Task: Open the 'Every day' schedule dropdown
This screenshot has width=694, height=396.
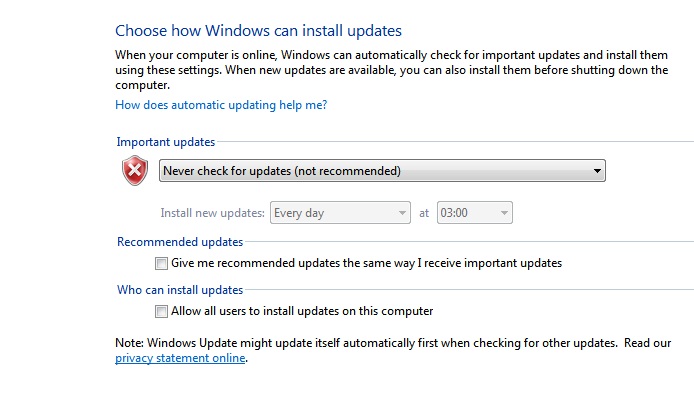Action: coord(340,213)
